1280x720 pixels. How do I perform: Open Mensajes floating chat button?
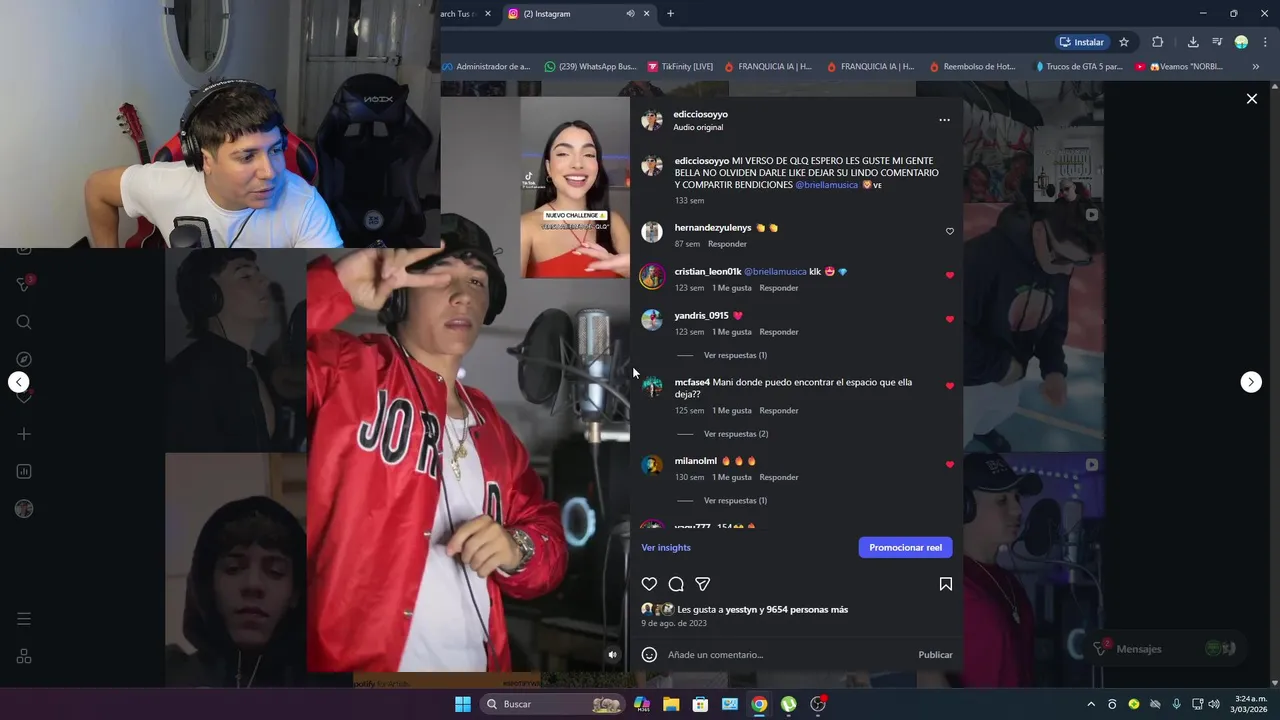click(x=1165, y=649)
